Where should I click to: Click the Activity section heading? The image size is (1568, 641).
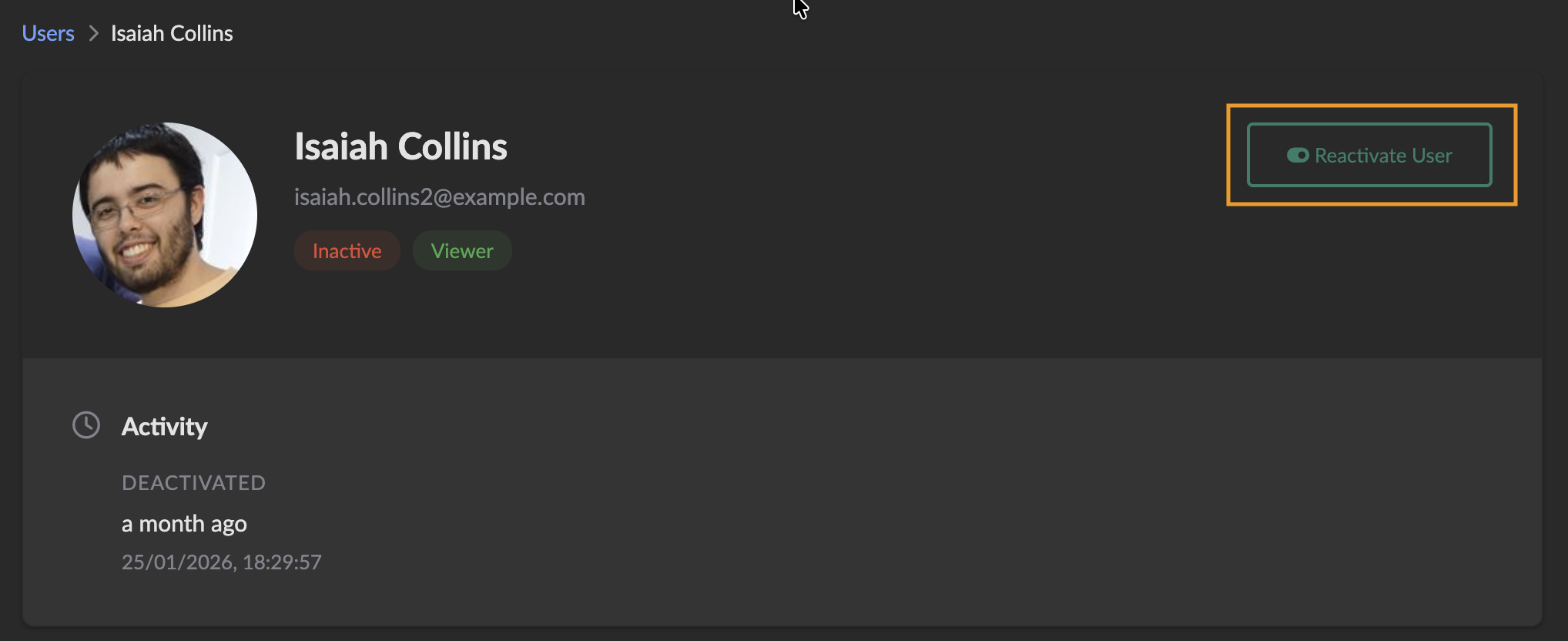[x=165, y=426]
